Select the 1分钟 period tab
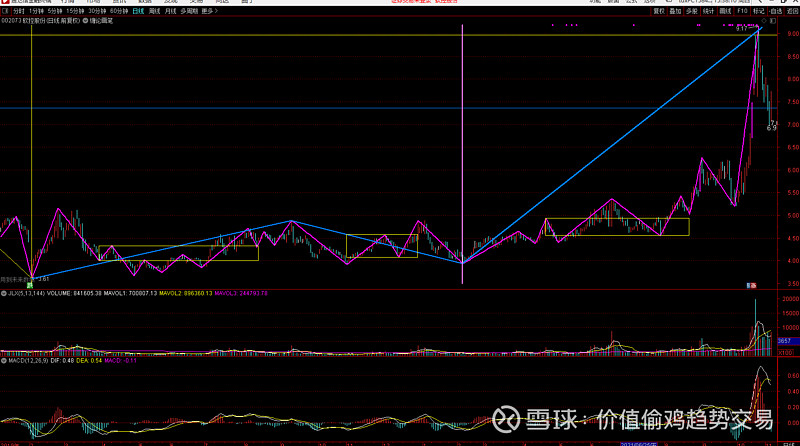Screen dimensions: 800x446 pos(36,11)
